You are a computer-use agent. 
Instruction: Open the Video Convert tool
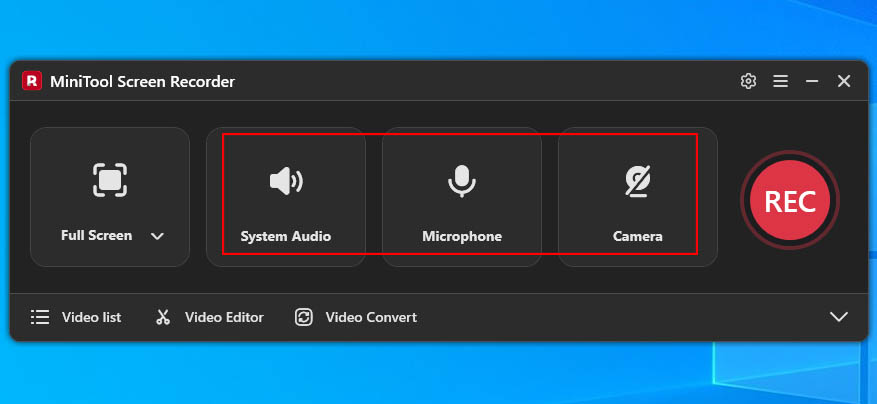pyautogui.click(x=356, y=317)
